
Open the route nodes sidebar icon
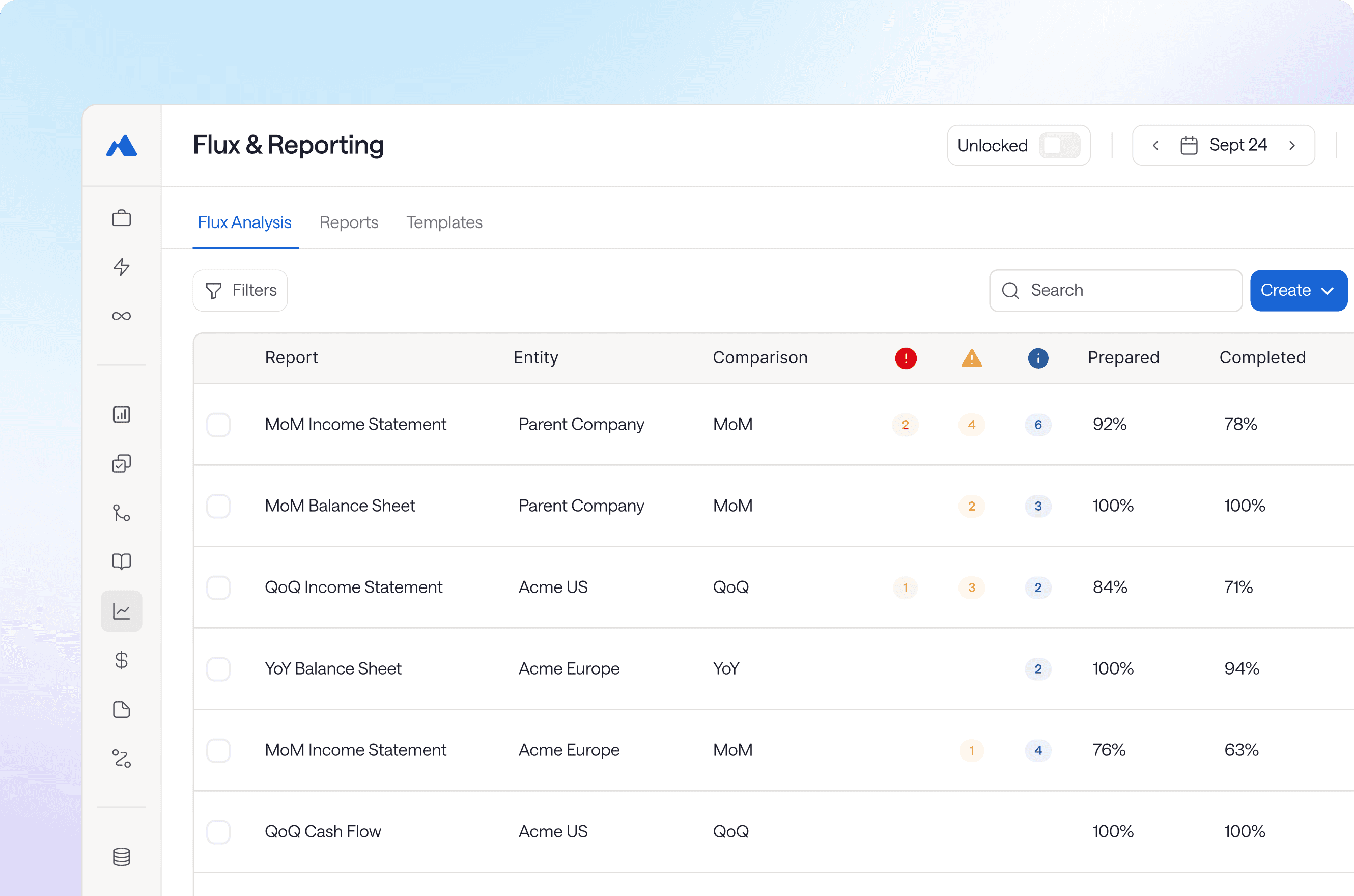122,759
